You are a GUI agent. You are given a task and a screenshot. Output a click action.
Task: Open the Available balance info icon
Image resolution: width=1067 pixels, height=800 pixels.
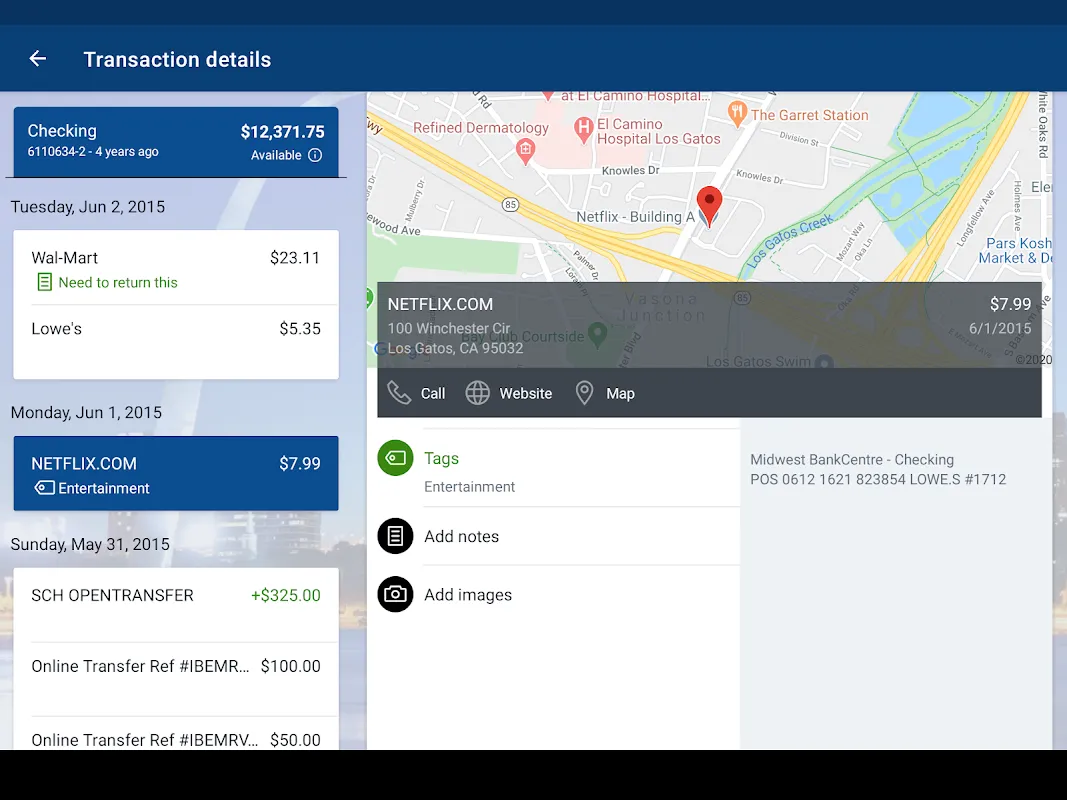315,155
